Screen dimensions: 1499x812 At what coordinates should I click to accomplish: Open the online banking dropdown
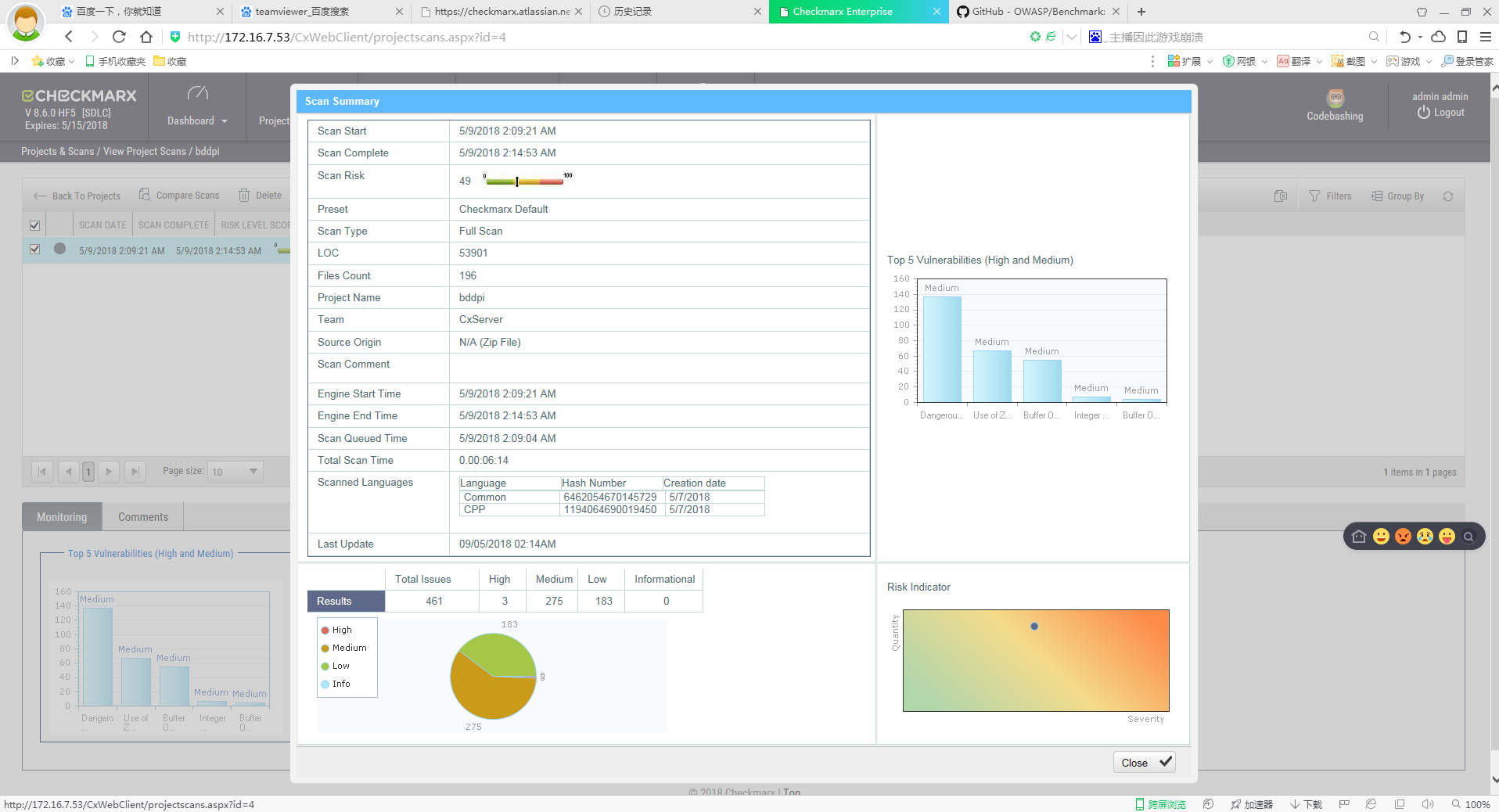click(1245, 61)
